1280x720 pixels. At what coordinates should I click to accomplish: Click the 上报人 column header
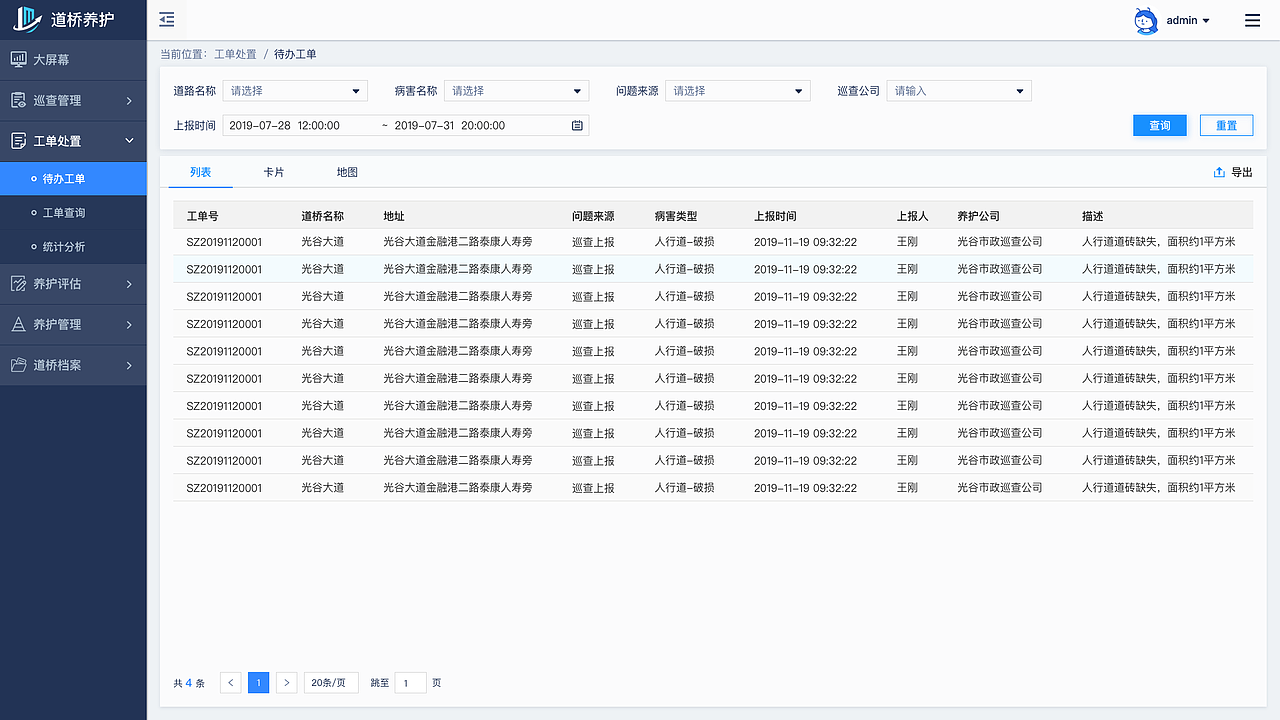(x=913, y=216)
